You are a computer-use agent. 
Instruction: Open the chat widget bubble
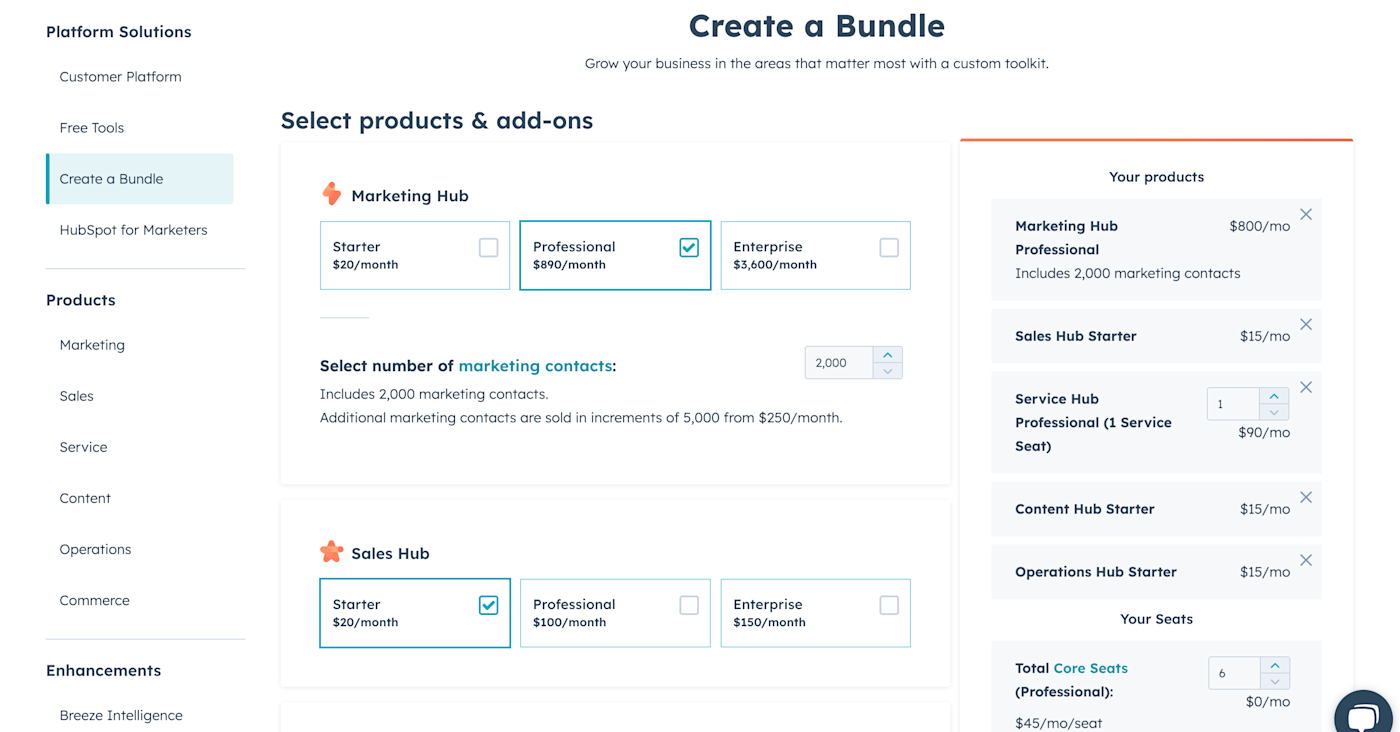[1364, 714]
